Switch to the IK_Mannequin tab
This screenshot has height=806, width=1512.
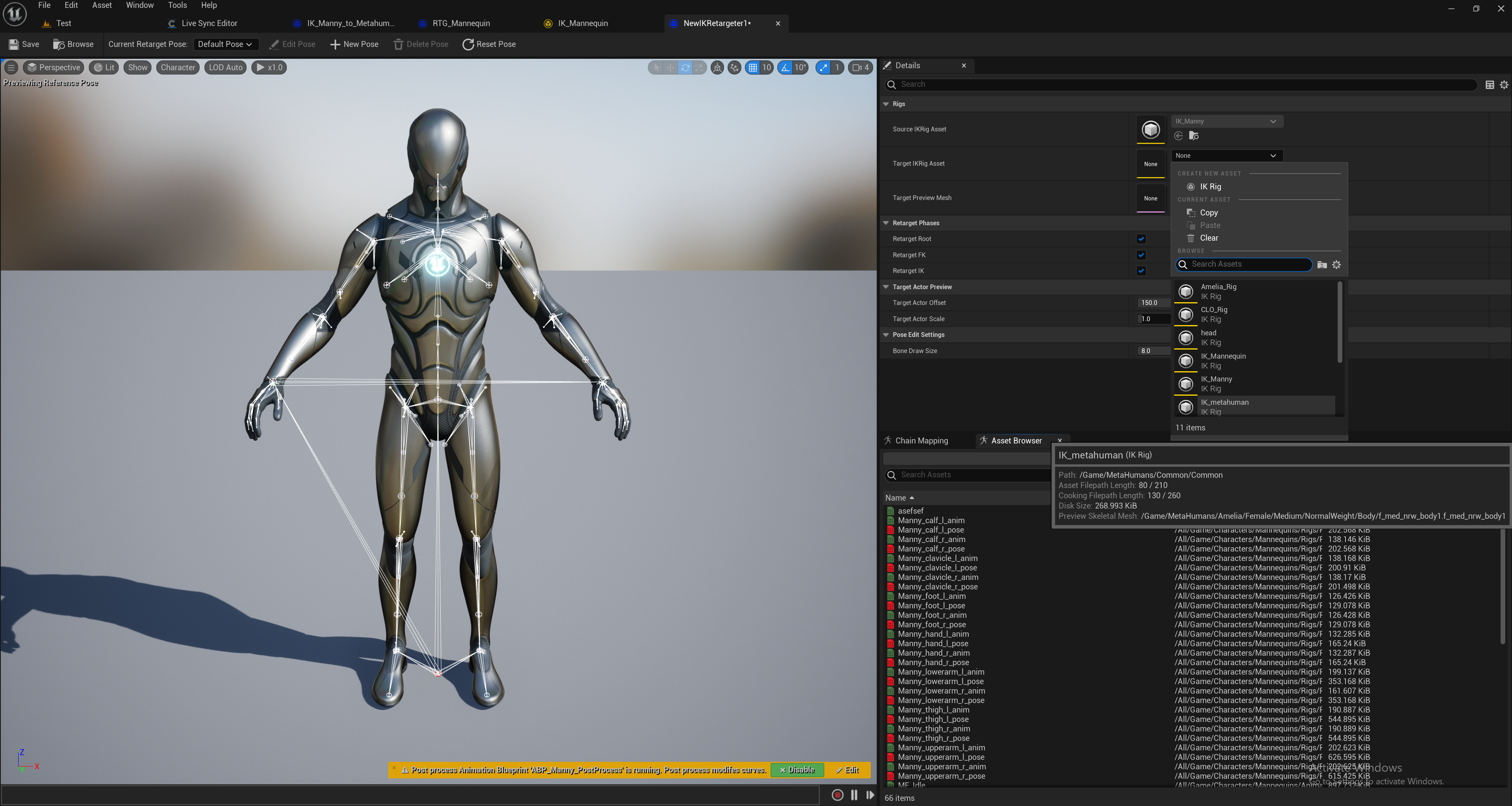pyautogui.click(x=582, y=24)
